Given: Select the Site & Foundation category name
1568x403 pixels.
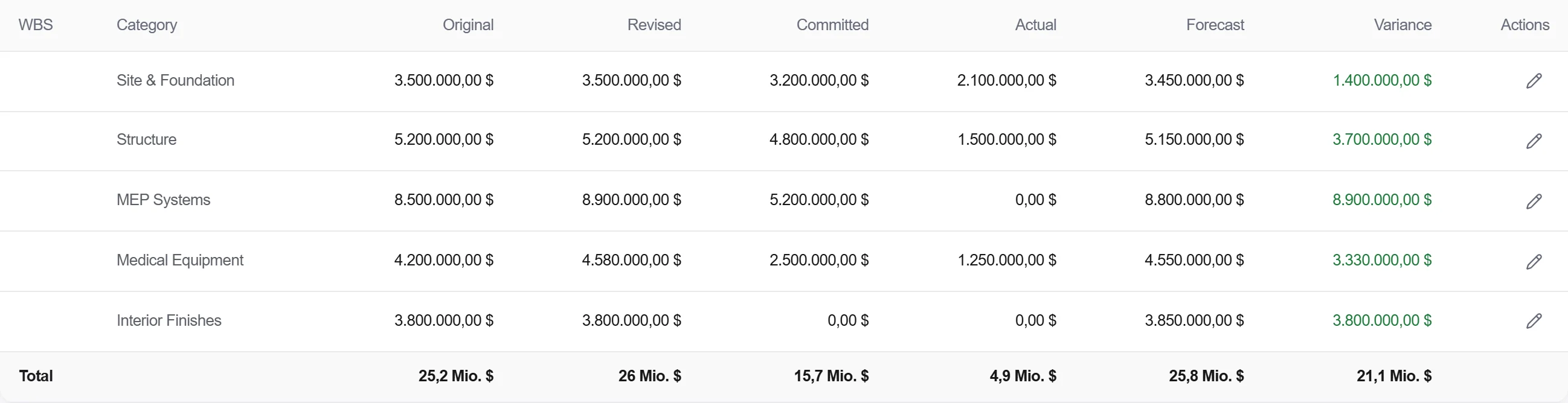Looking at the screenshot, I should pos(175,80).
